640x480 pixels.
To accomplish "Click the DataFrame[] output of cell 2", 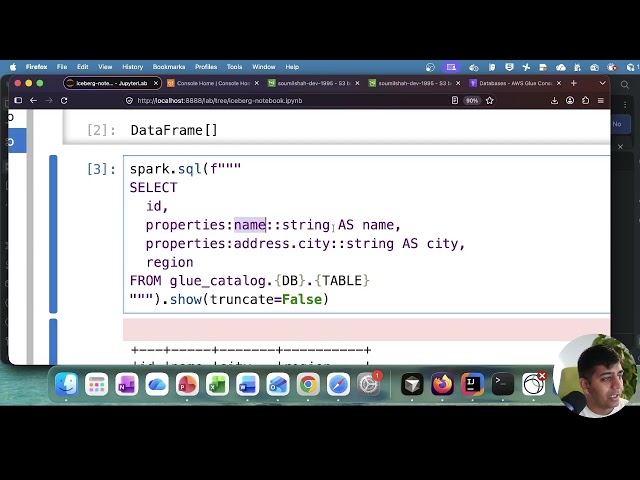I will pyautogui.click(x=174, y=130).
